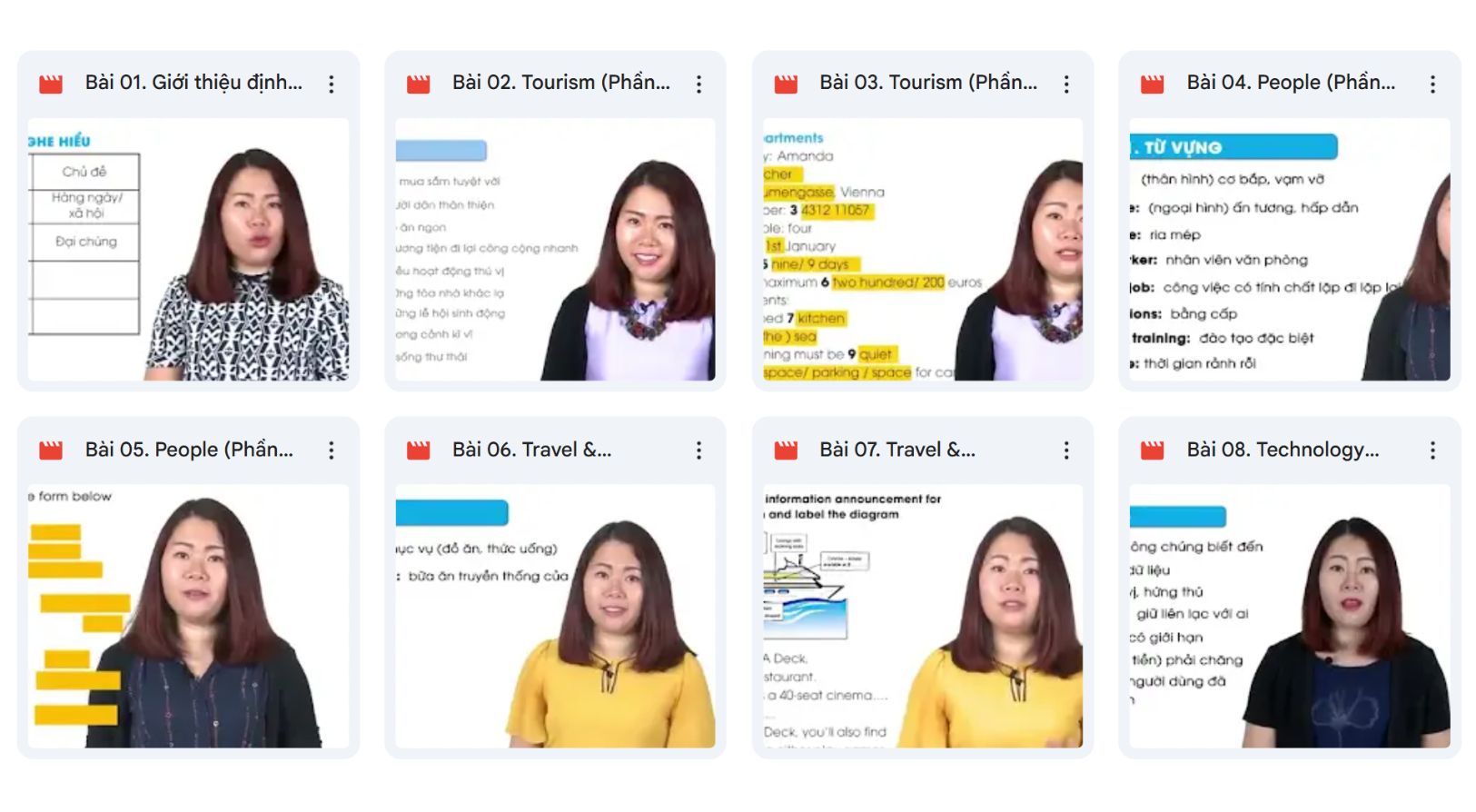Screen dimensions: 1476x812
Task: Click the video file icon beside Bài 06
Action: pyautogui.click(x=418, y=451)
